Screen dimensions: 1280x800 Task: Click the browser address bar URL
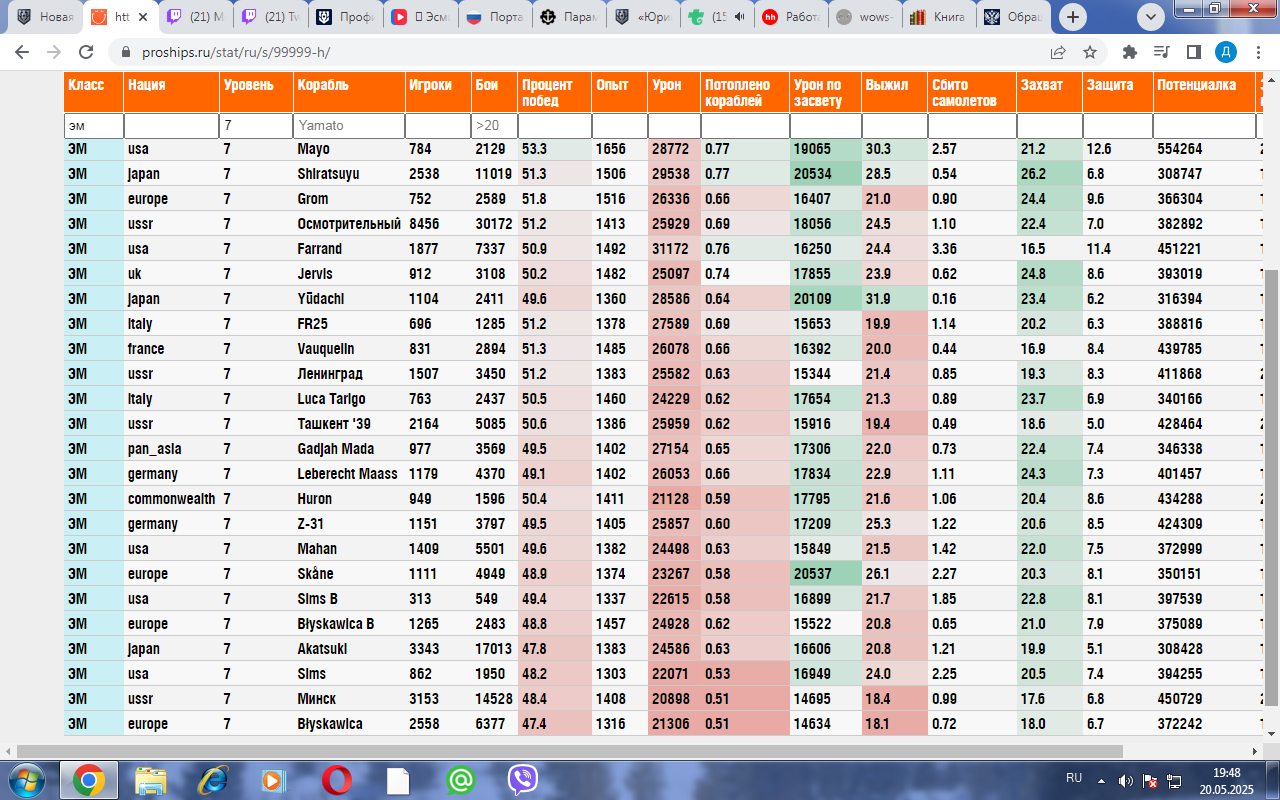(x=234, y=52)
